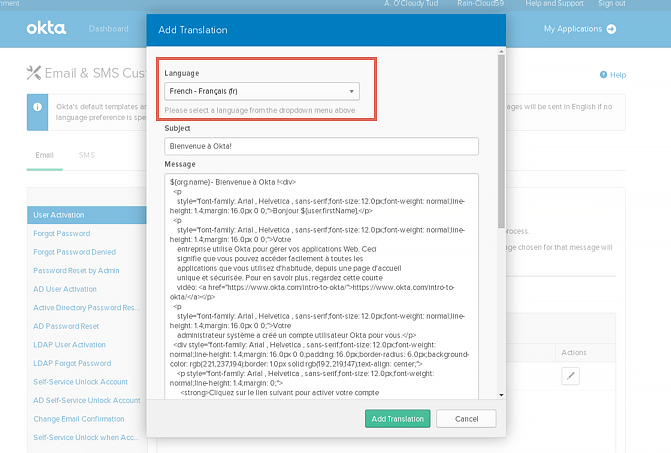Select Self-Service Unlock when Acc... template
The width and height of the screenshot is (671, 453).
[86, 437]
